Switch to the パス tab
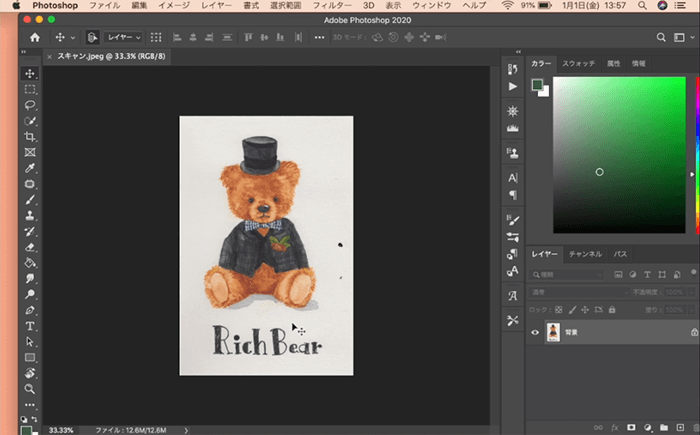This screenshot has height=435, width=700. tap(620, 254)
